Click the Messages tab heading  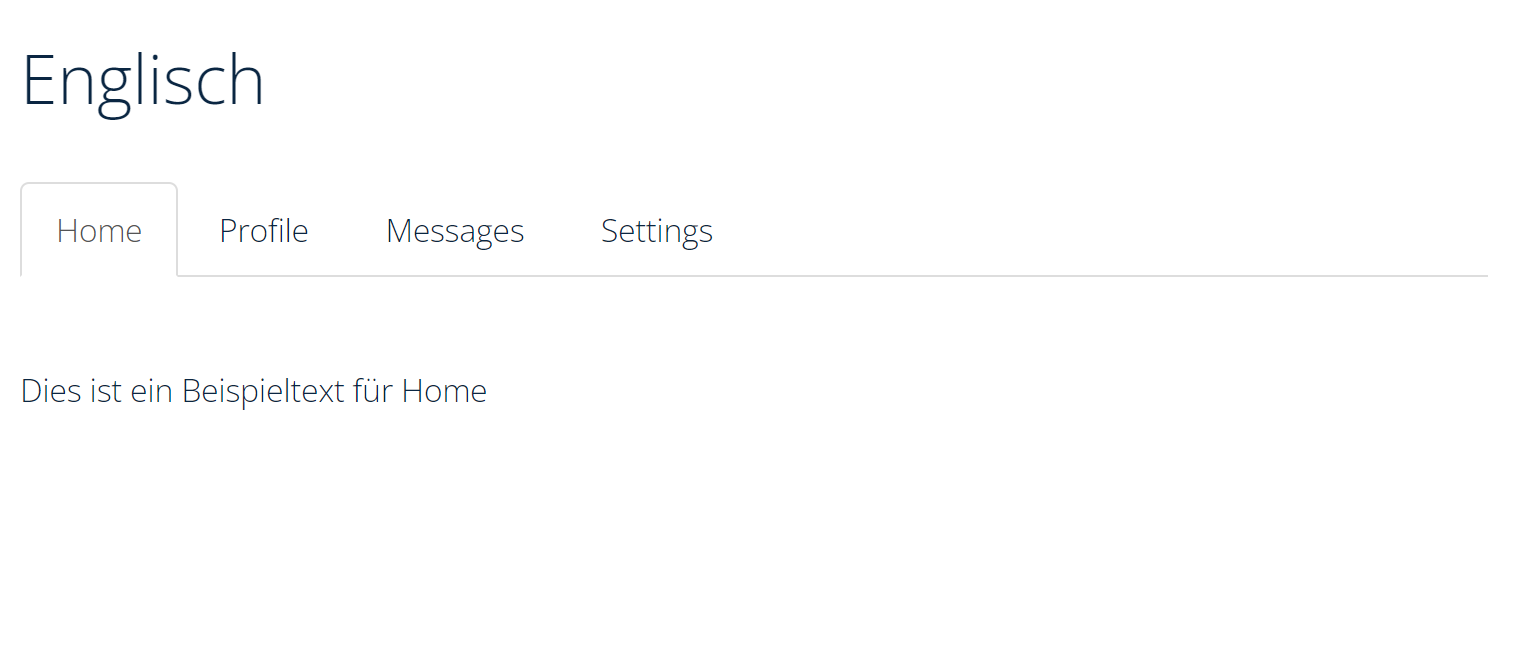455,230
